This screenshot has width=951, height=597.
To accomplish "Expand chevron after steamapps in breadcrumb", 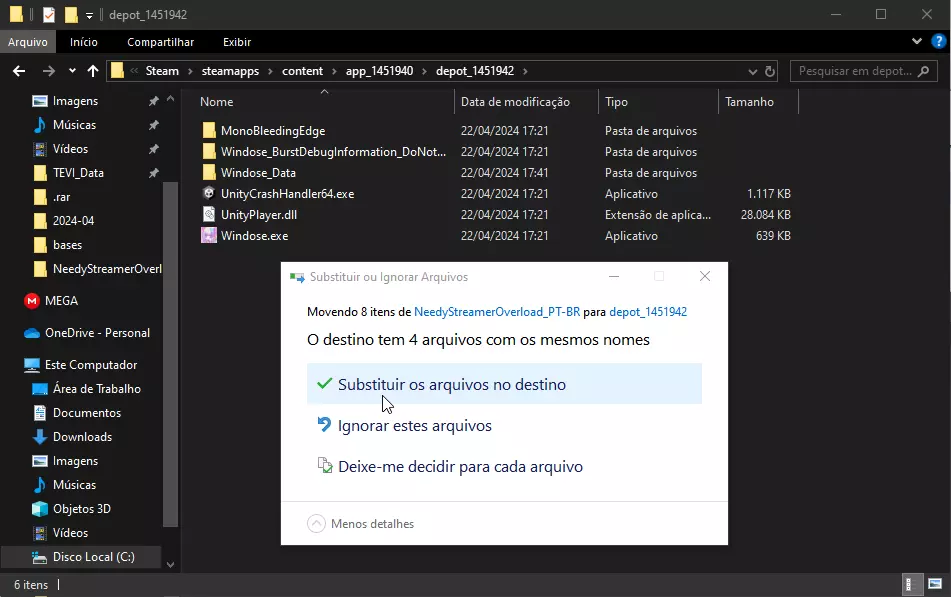I will [271, 72].
